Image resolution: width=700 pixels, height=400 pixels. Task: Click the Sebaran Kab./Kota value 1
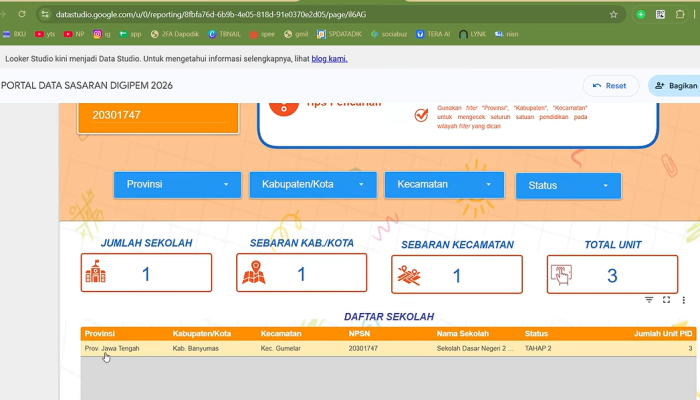pos(301,274)
